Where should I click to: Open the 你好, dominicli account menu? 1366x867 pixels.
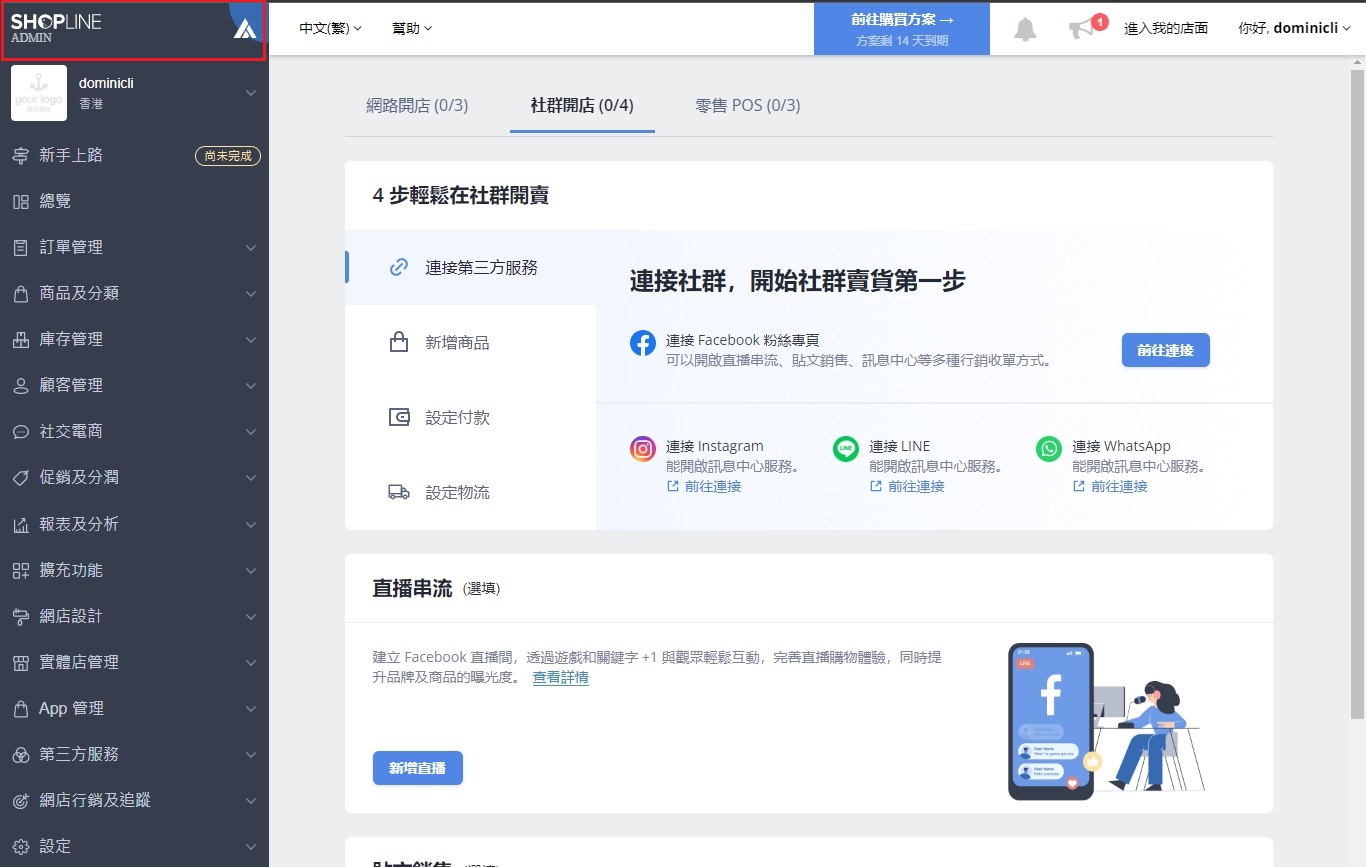coord(1295,29)
